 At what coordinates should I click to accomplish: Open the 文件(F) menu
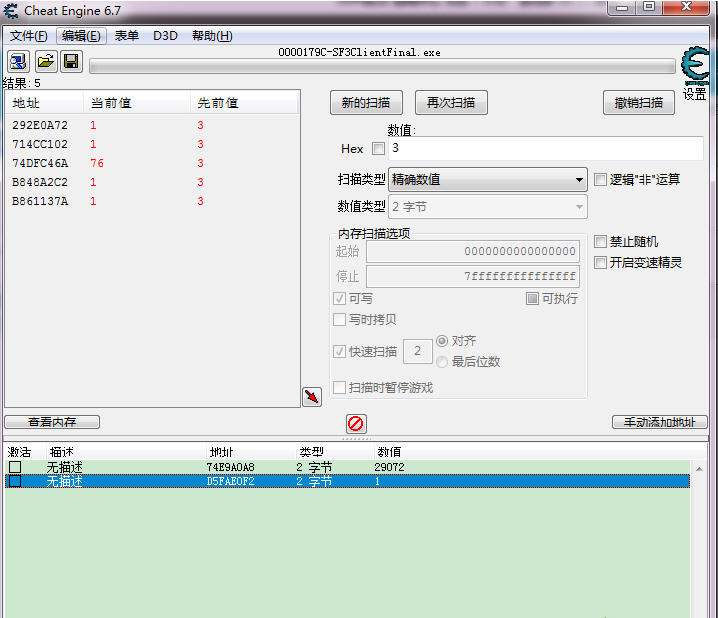[28, 36]
